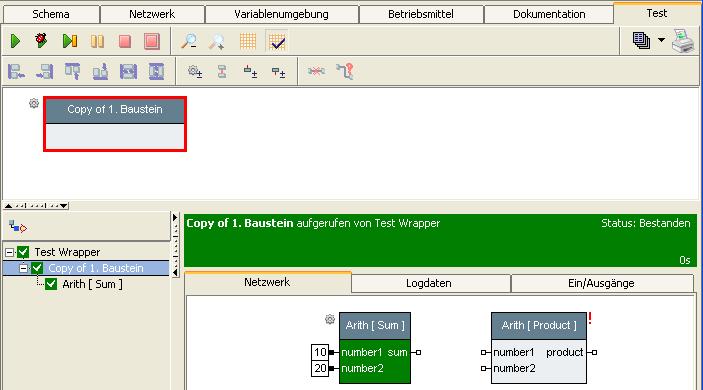Click the red exclamation mark on Arith Product

[590, 318]
